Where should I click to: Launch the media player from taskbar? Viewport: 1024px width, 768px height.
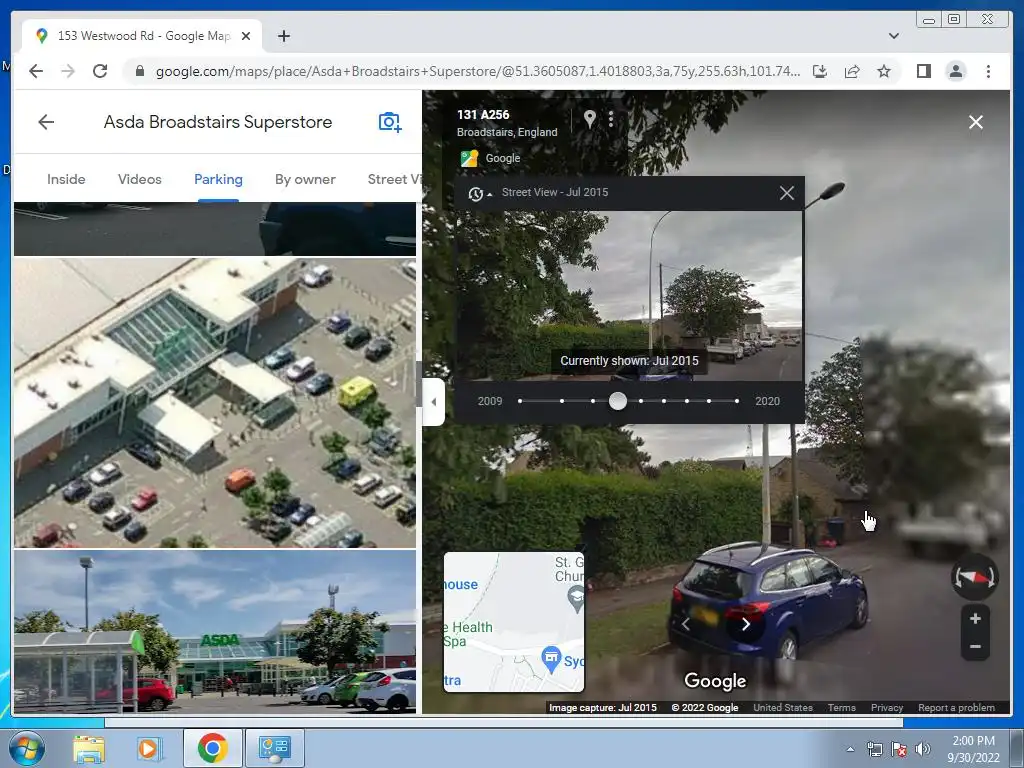tap(149, 748)
